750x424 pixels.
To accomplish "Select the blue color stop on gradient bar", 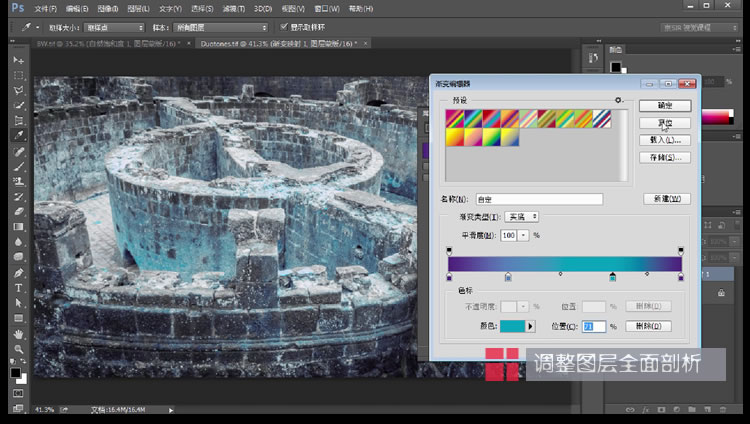I will tap(508, 277).
